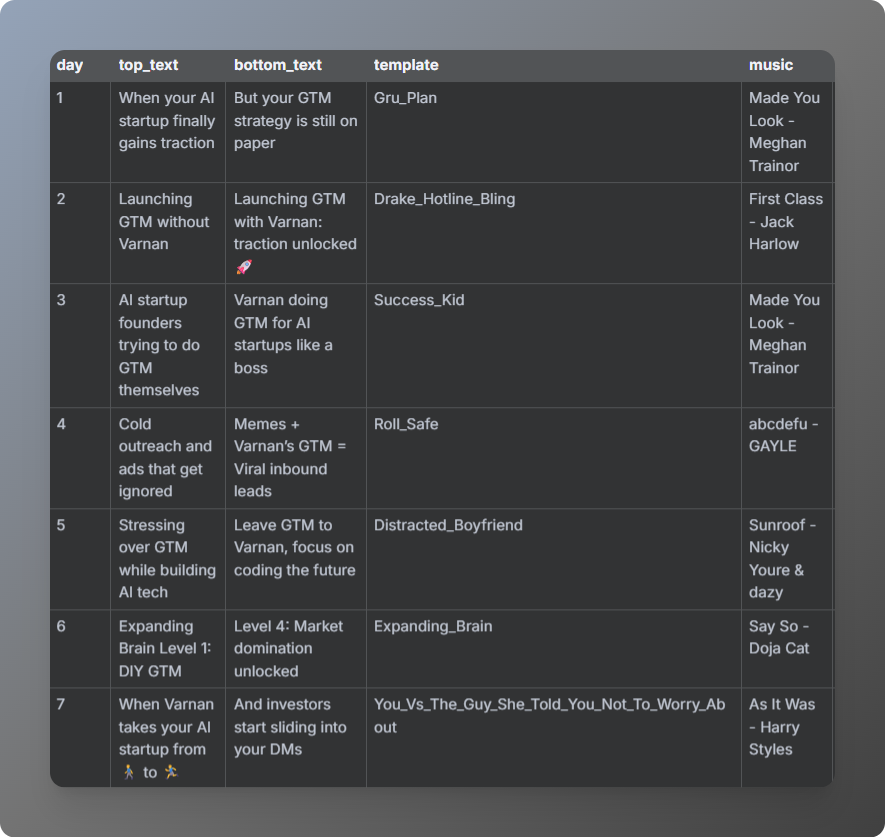Image resolution: width=885 pixels, height=837 pixels.
Task: Select the day cell with value 3
Action: click(x=80, y=345)
